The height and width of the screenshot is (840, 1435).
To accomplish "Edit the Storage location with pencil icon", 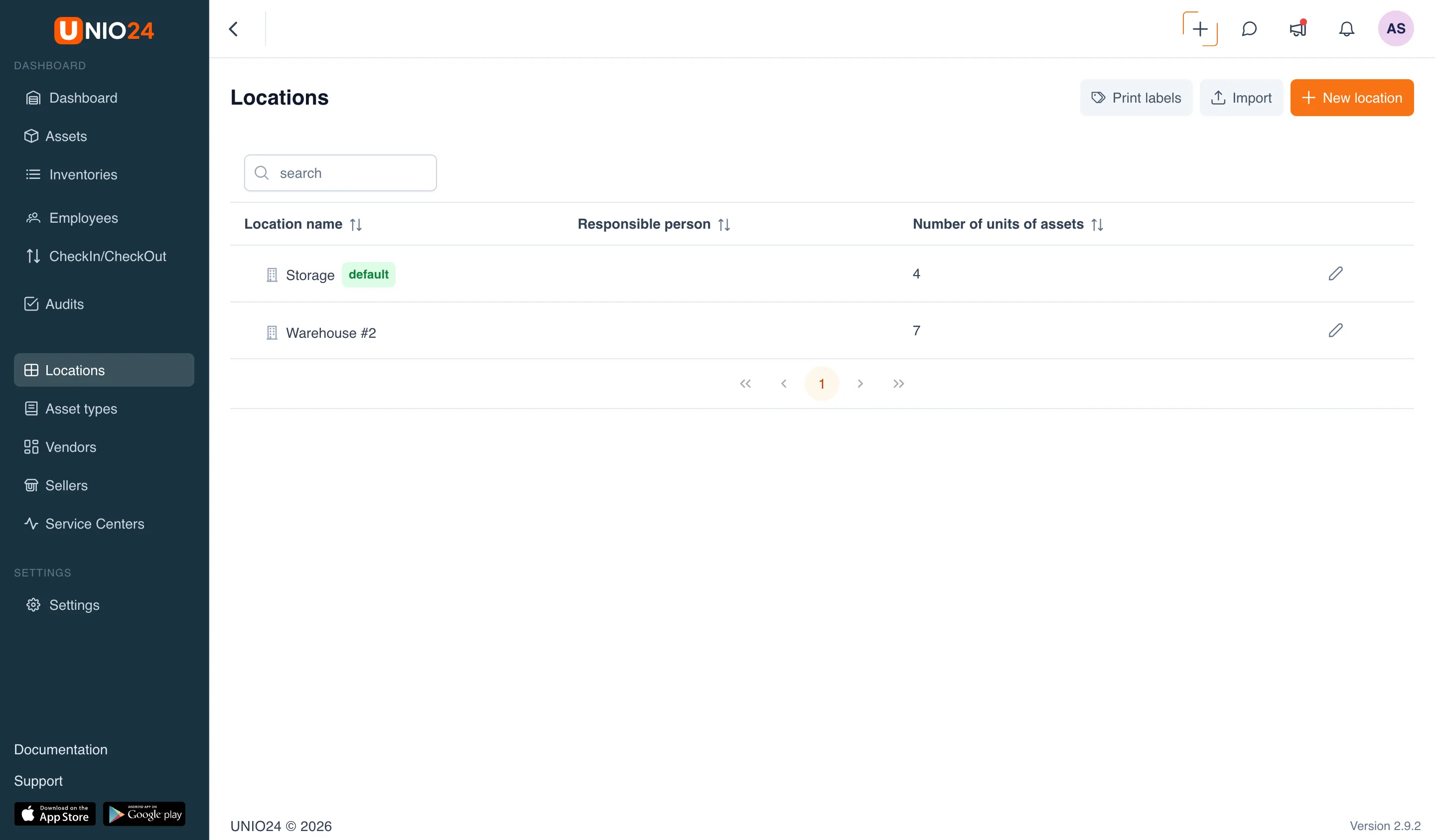I will (1335, 274).
